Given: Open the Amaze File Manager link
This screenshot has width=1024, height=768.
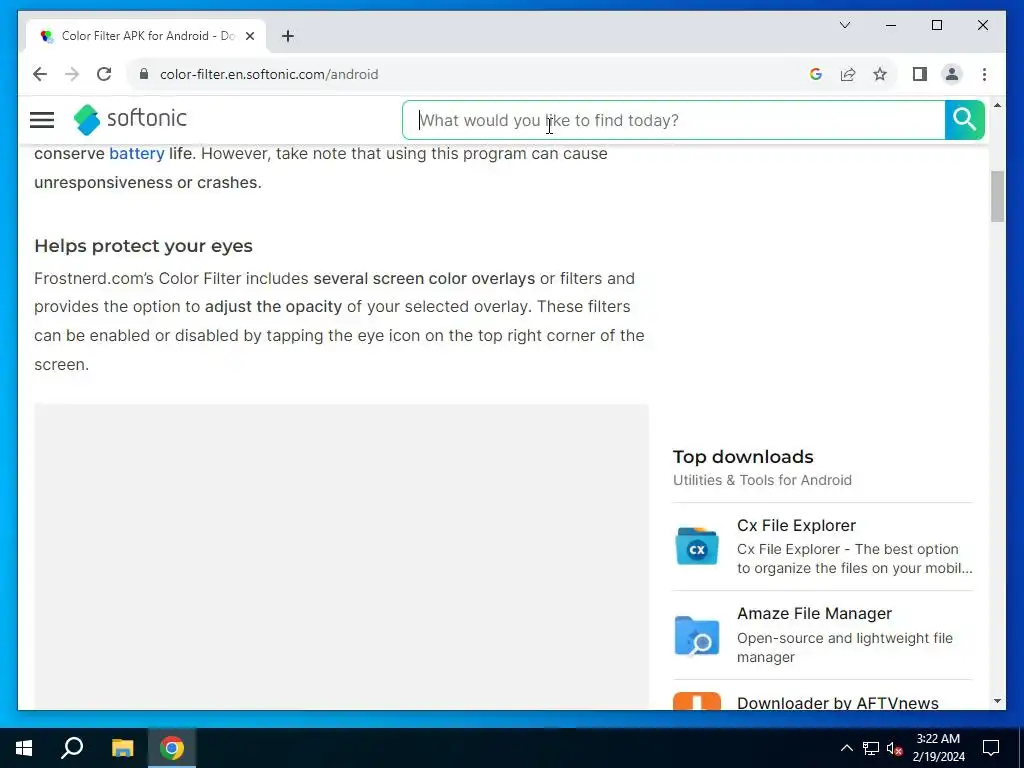Looking at the screenshot, I should pyautogui.click(x=814, y=614).
